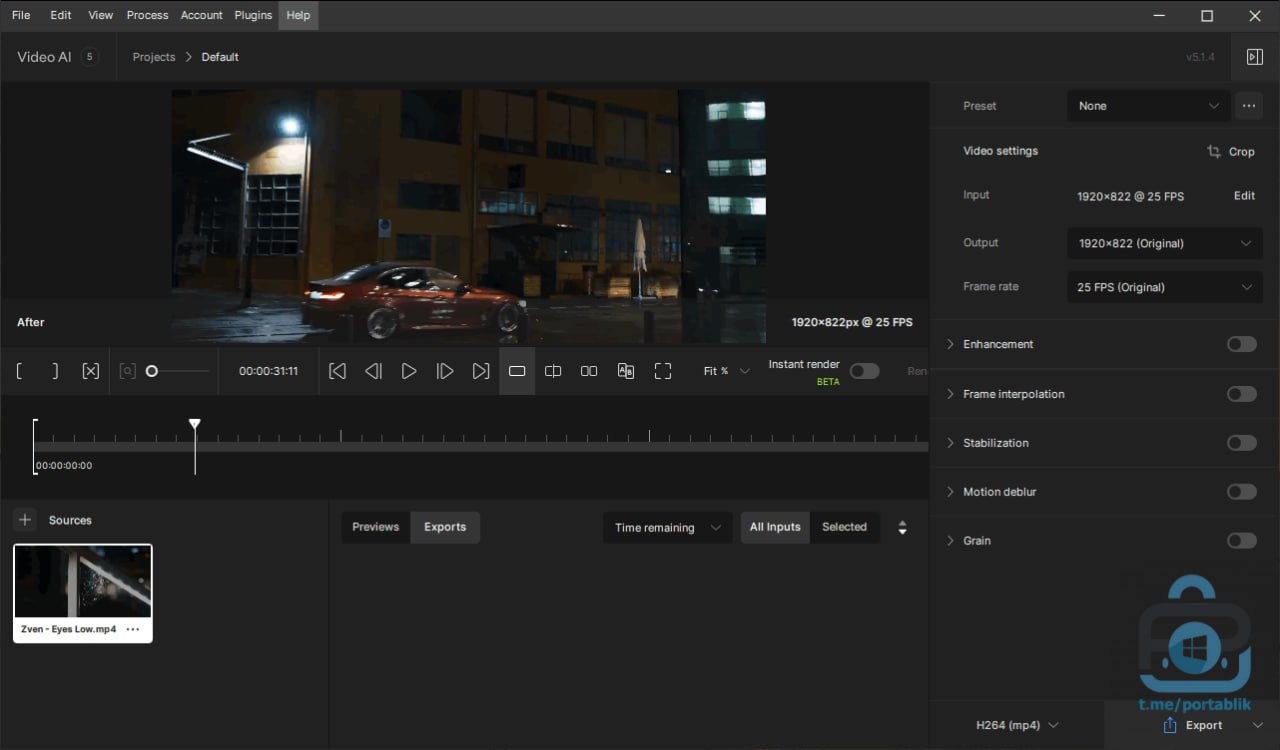Enter fullscreen preview
Image resolution: width=1280 pixels, height=750 pixels.
pyautogui.click(x=663, y=371)
